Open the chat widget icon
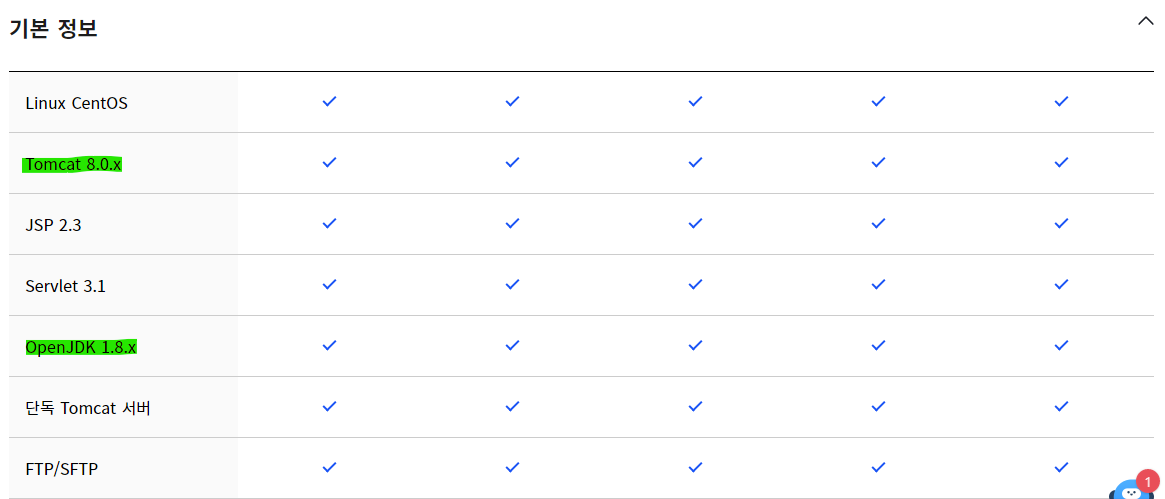The width and height of the screenshot is (1165, 499). pos(1129,492)
